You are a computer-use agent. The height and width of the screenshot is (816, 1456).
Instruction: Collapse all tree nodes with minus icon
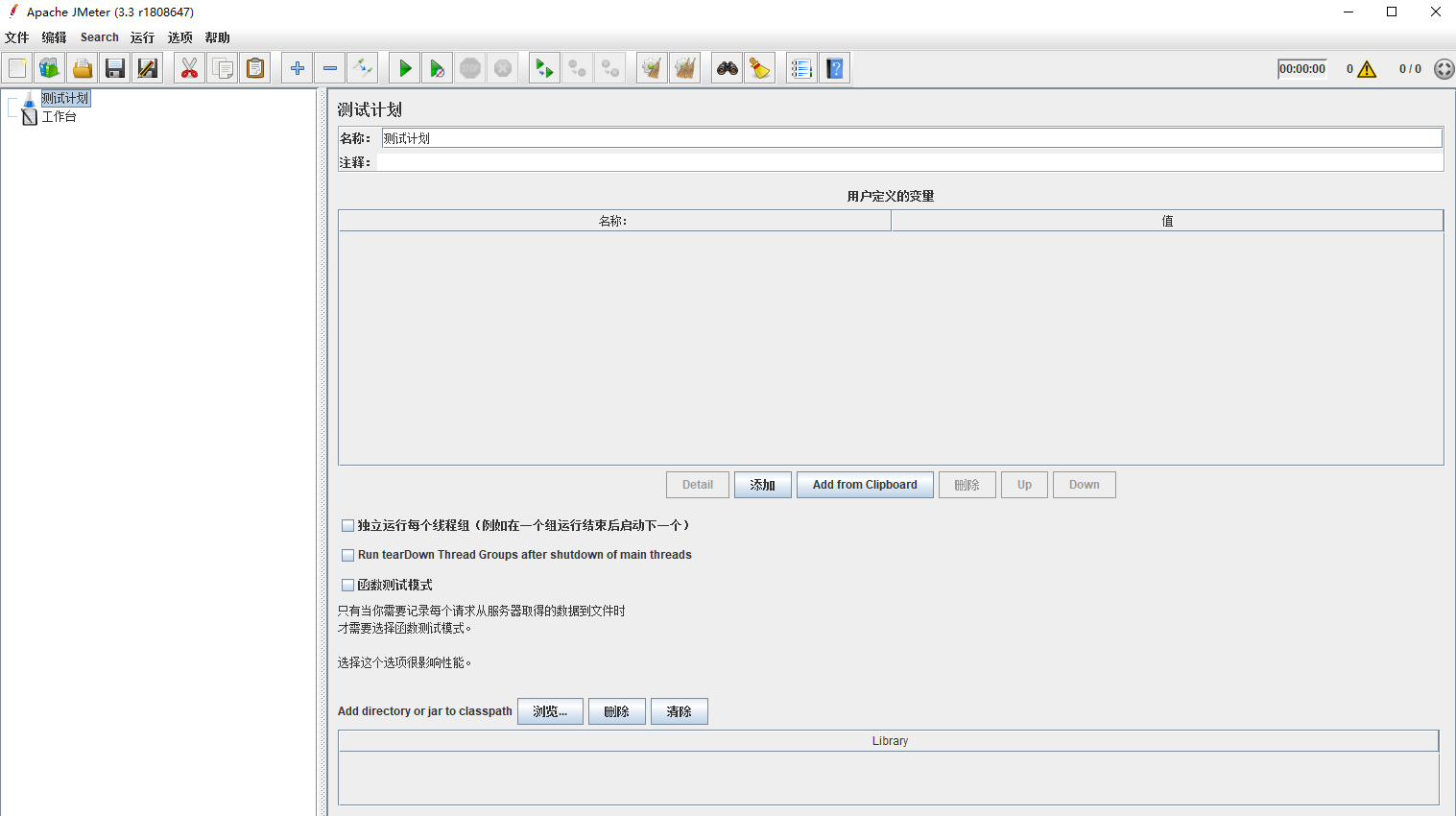[329, 67]
